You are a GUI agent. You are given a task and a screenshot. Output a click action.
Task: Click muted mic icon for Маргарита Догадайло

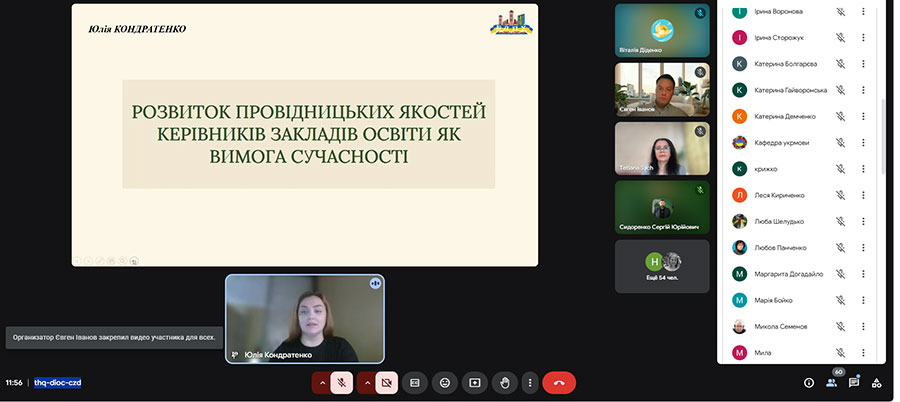click(x=840, y=274)
